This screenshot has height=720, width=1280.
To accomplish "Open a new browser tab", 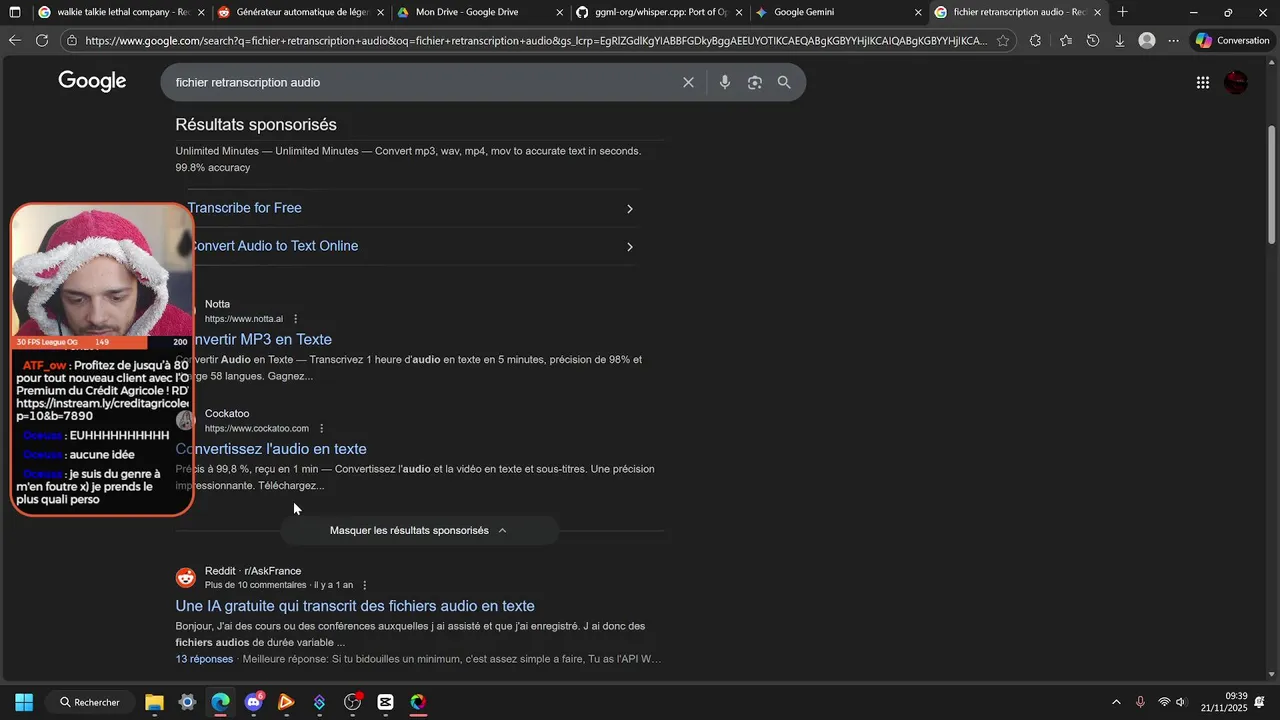I will [1123, 12].
